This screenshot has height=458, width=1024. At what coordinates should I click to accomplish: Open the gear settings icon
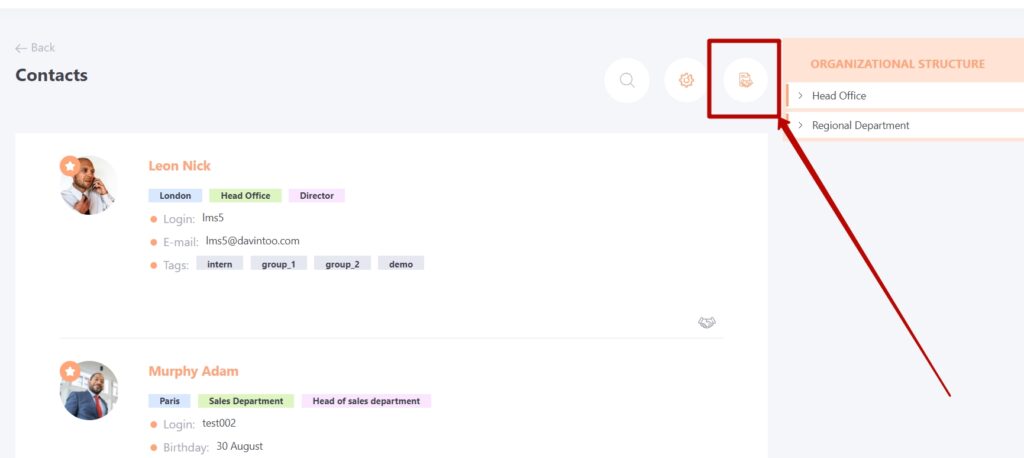[x=686, y=80]
